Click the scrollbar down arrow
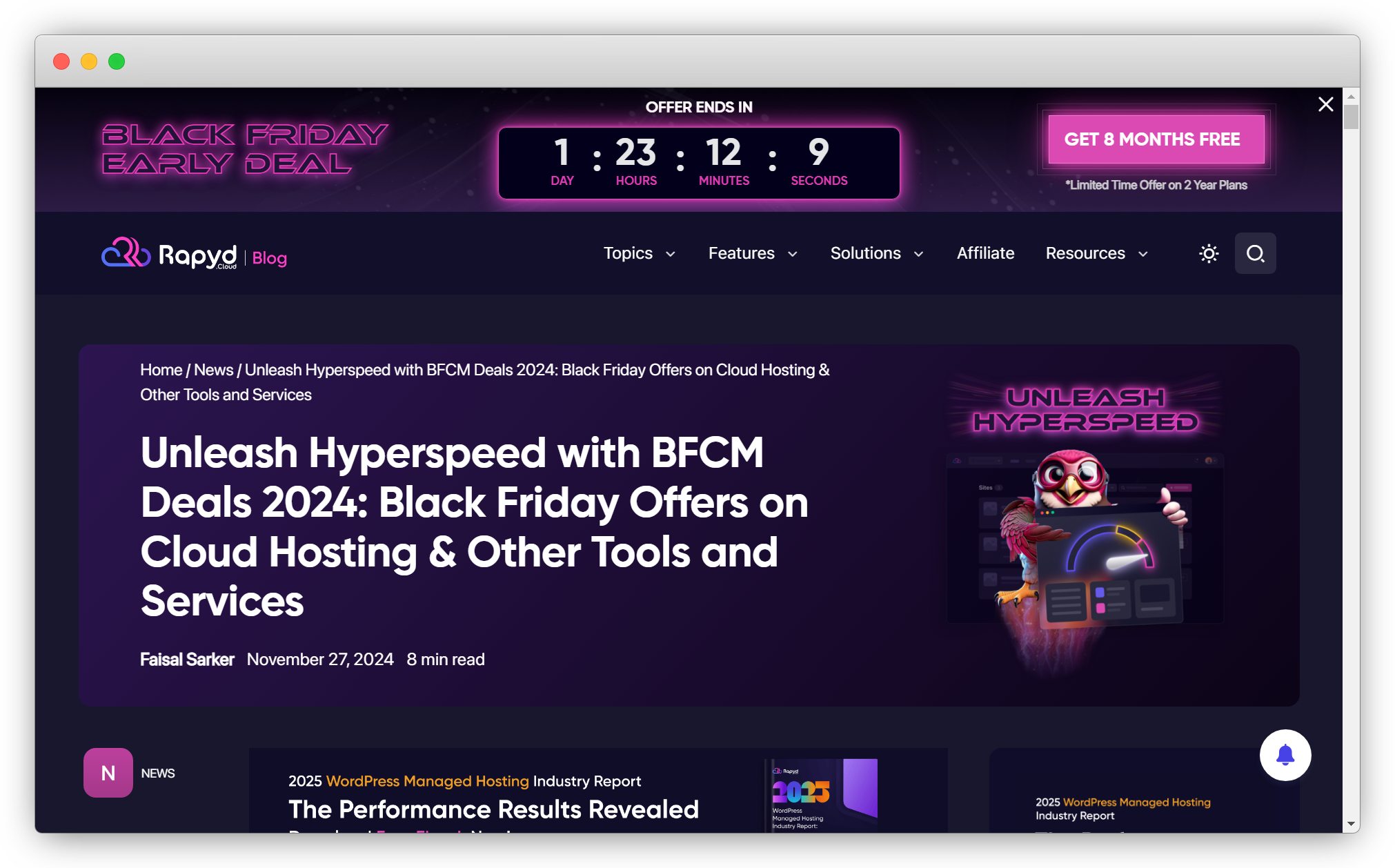Viewport: 1395px width, 868px height. click(x=1351, y=824)
